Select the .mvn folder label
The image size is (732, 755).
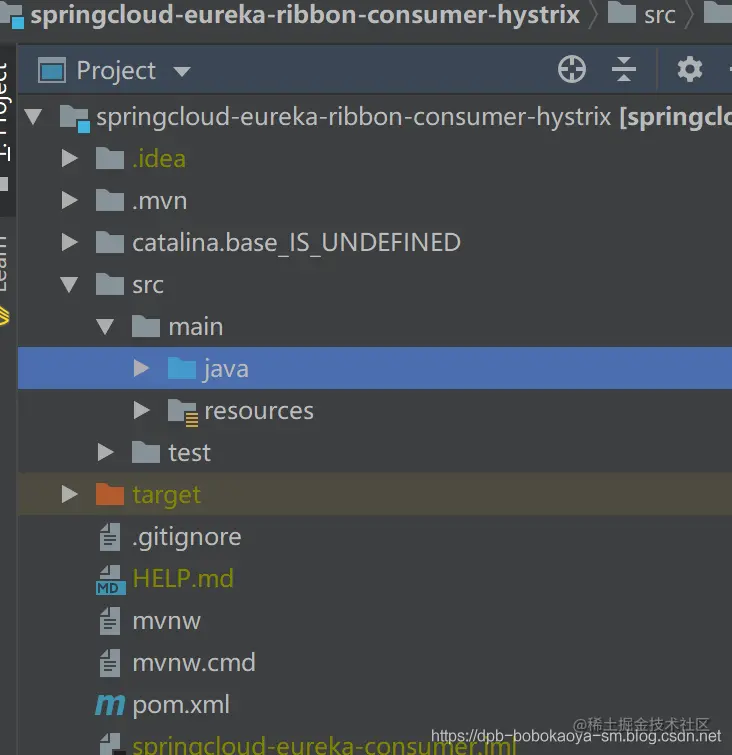click(x=159, y=201)
